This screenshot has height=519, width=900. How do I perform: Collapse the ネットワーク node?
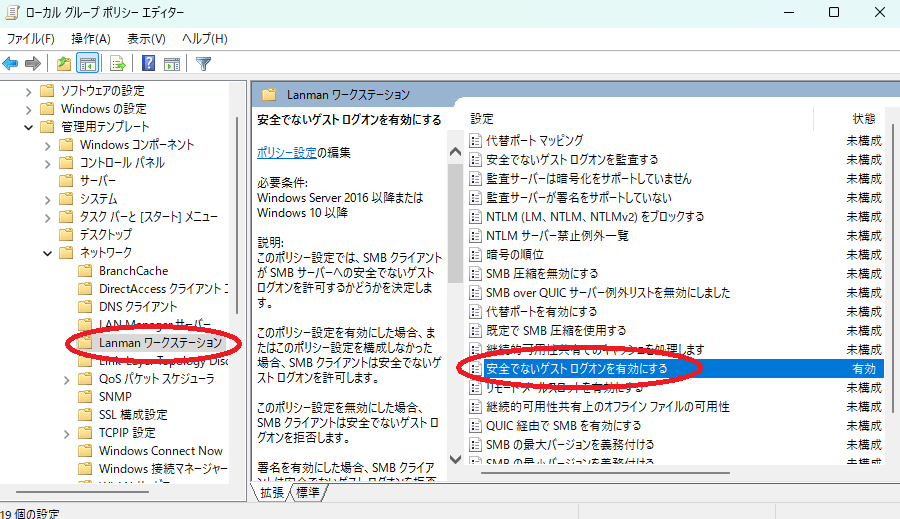coord(47,253)
